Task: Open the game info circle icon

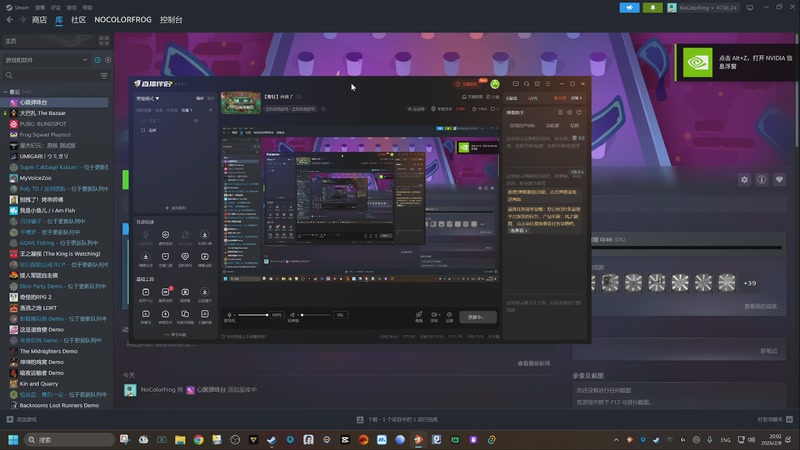Action: click(762, 180)
